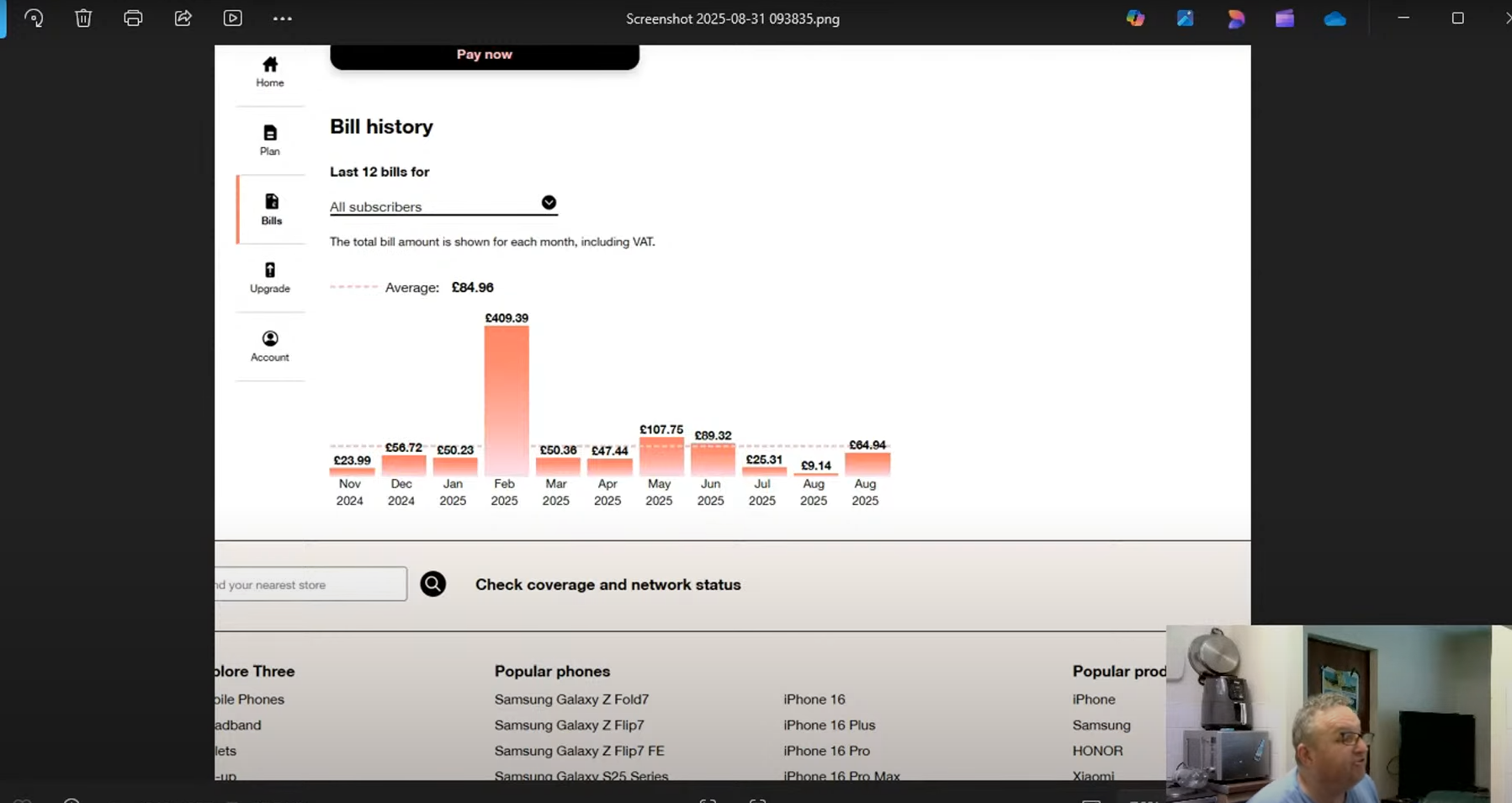Screen dimensions: 1512x803
Task: Open Samsung link under Popular products
Action: click(x=1101, y=725)
